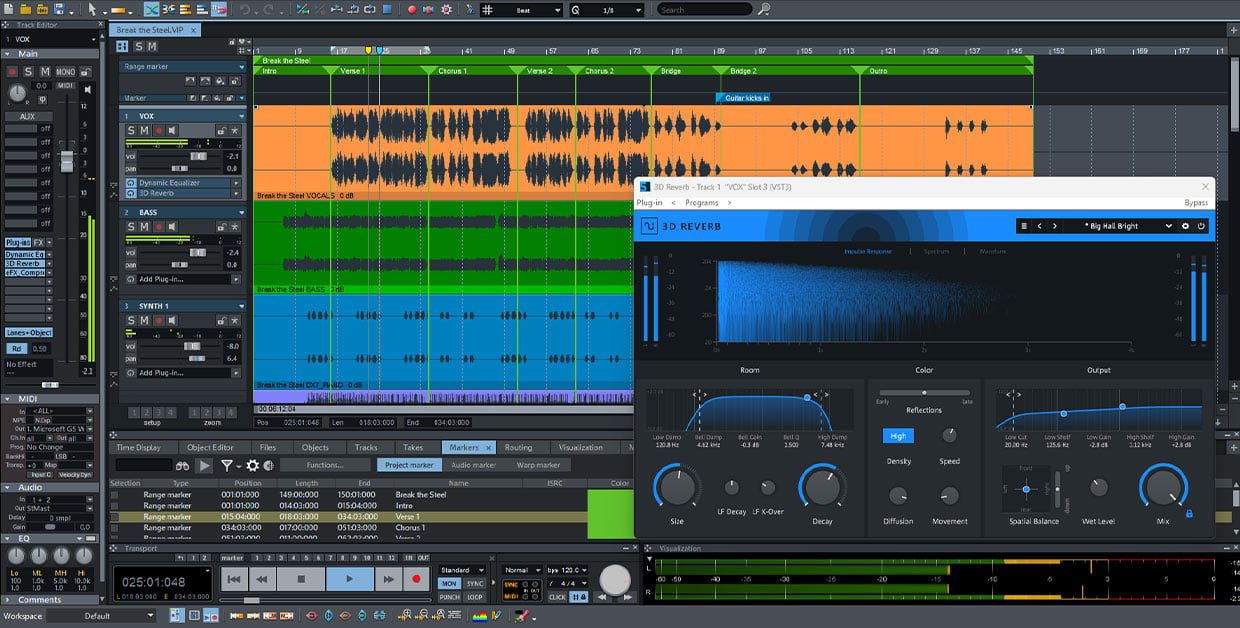Click Bypass in the plugin window header

point(1196,202)
